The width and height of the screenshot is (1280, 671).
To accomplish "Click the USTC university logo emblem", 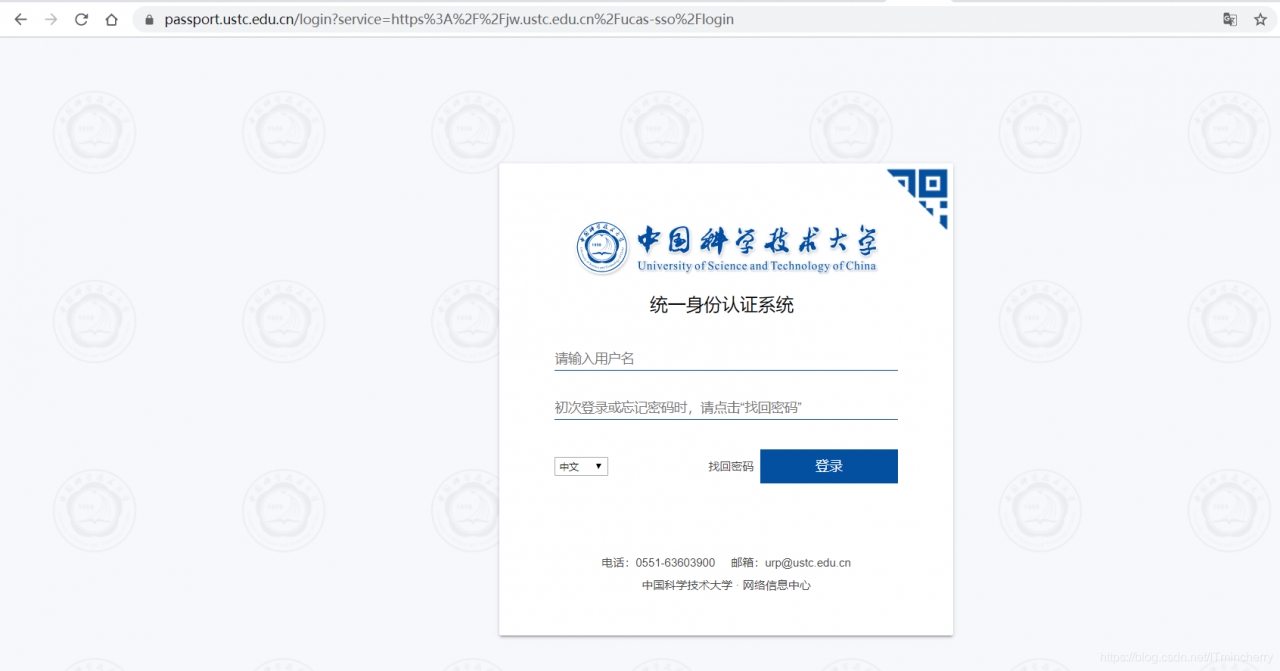I will point(602,248).
